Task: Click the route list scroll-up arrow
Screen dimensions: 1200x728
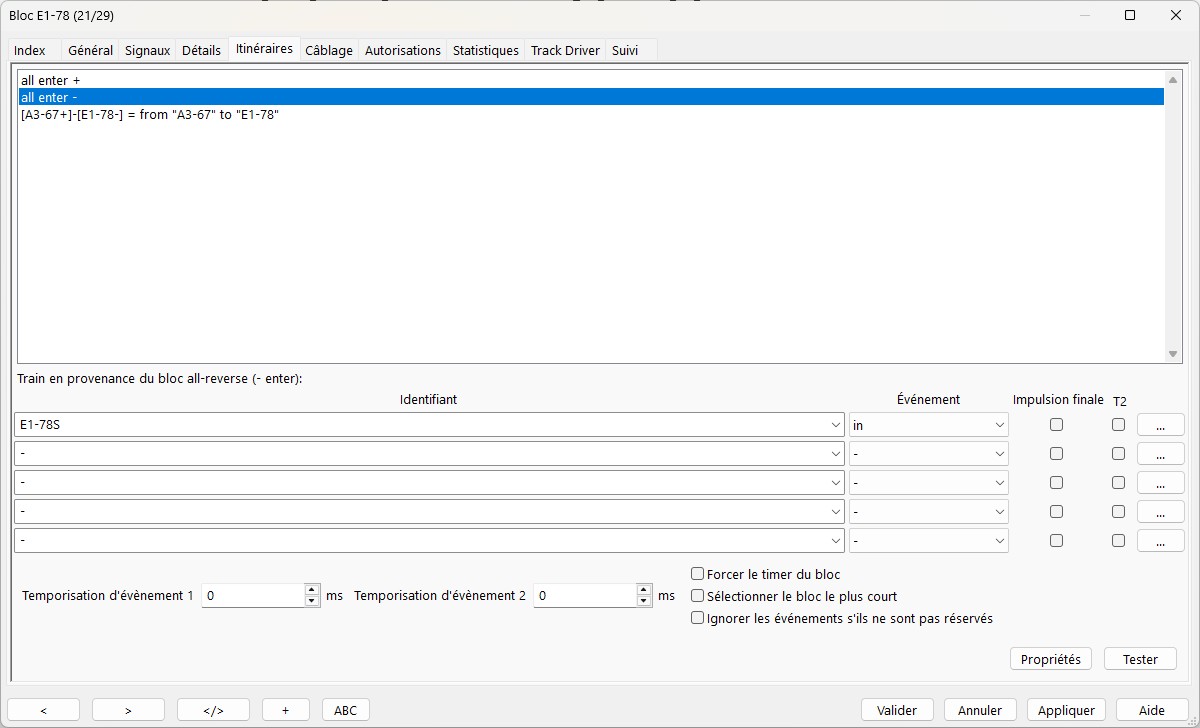Action: [1174, 80]
